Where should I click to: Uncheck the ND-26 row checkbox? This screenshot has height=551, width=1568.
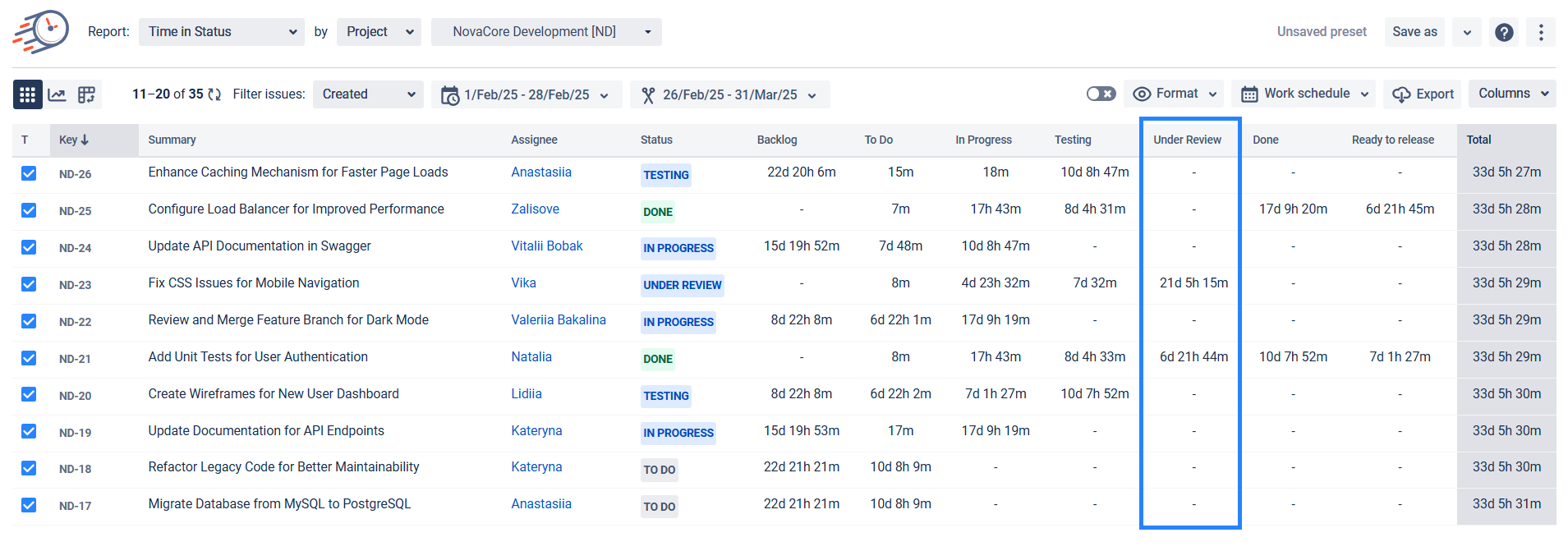coord(29,173)
